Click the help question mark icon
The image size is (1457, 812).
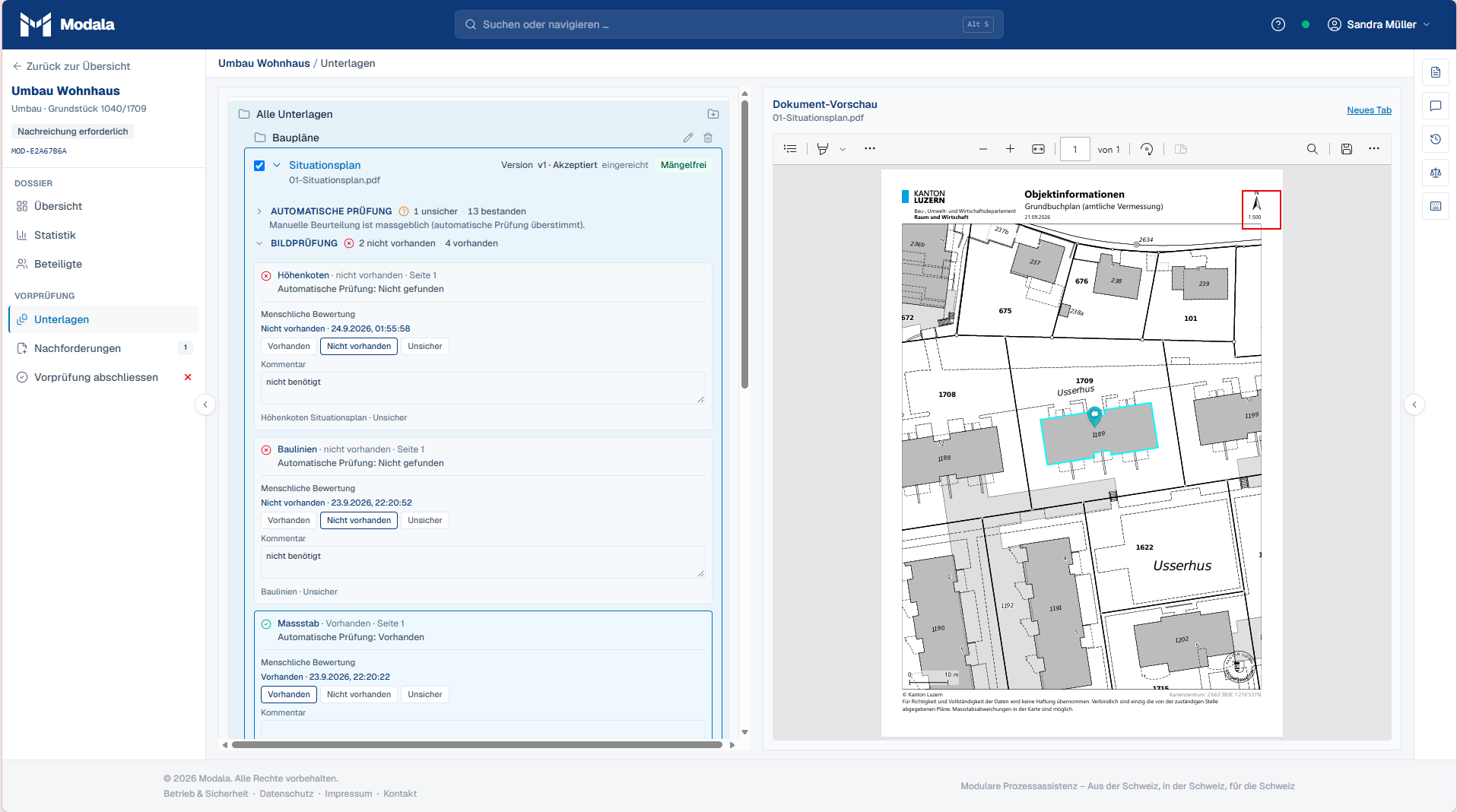(1278, 24)
